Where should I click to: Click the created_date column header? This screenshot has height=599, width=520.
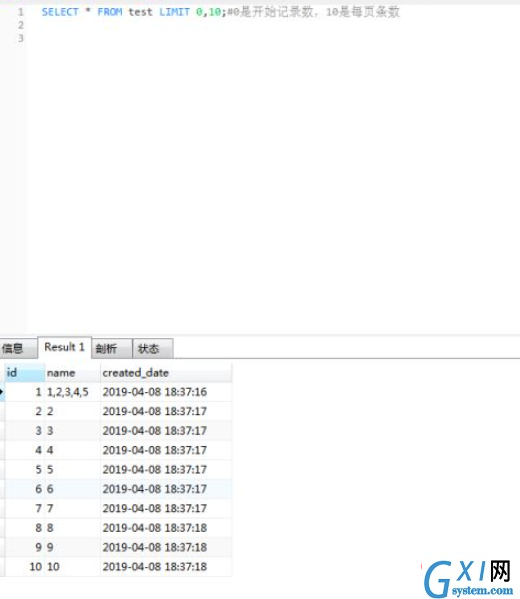click(166, 373)
